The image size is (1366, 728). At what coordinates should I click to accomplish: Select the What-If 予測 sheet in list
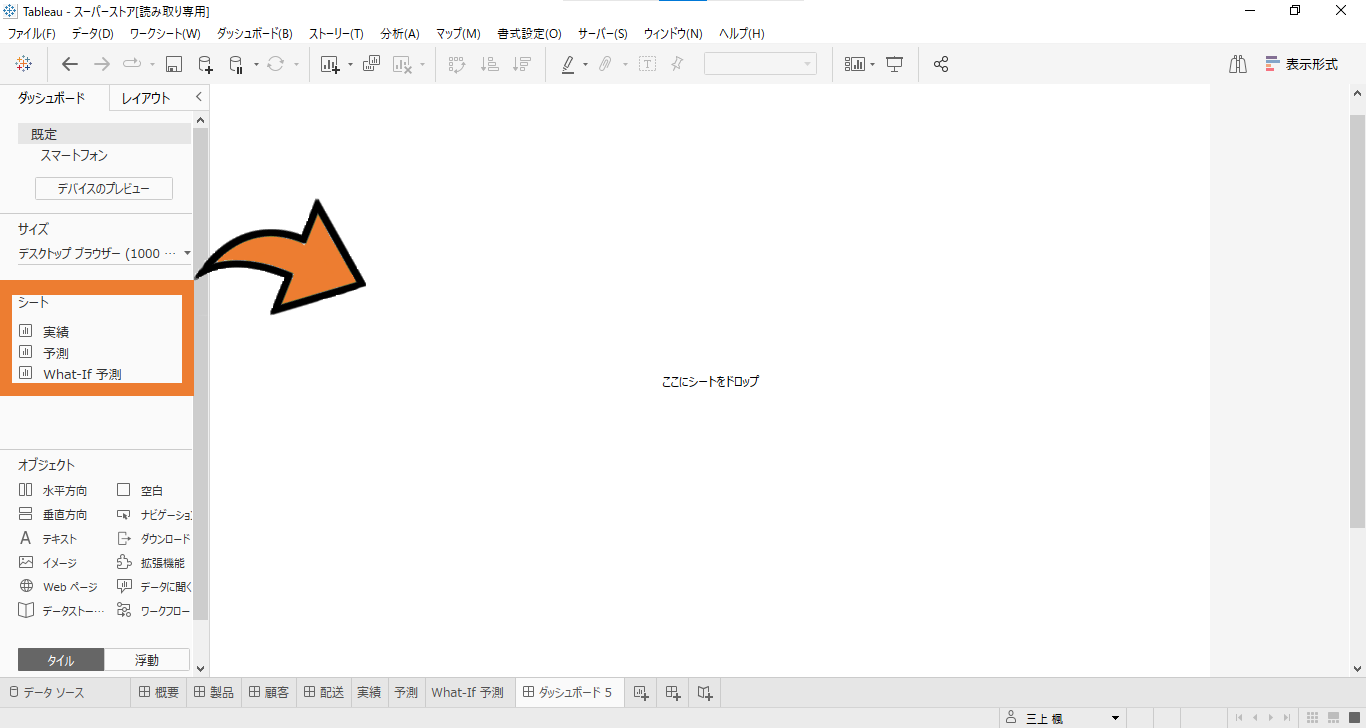[82, 374]
